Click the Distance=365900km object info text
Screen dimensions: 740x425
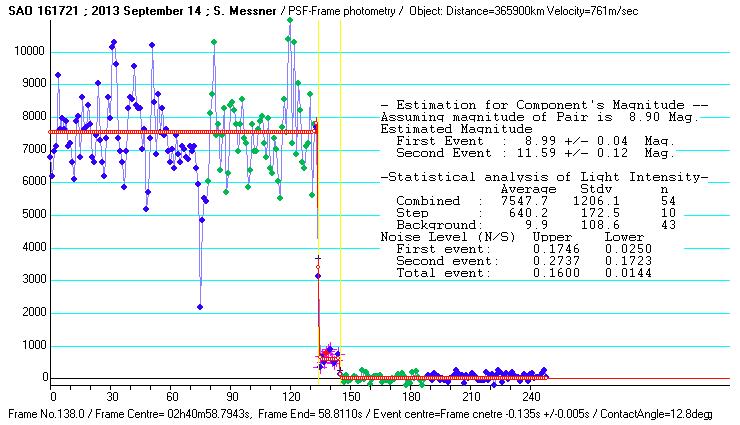[498, 10]
